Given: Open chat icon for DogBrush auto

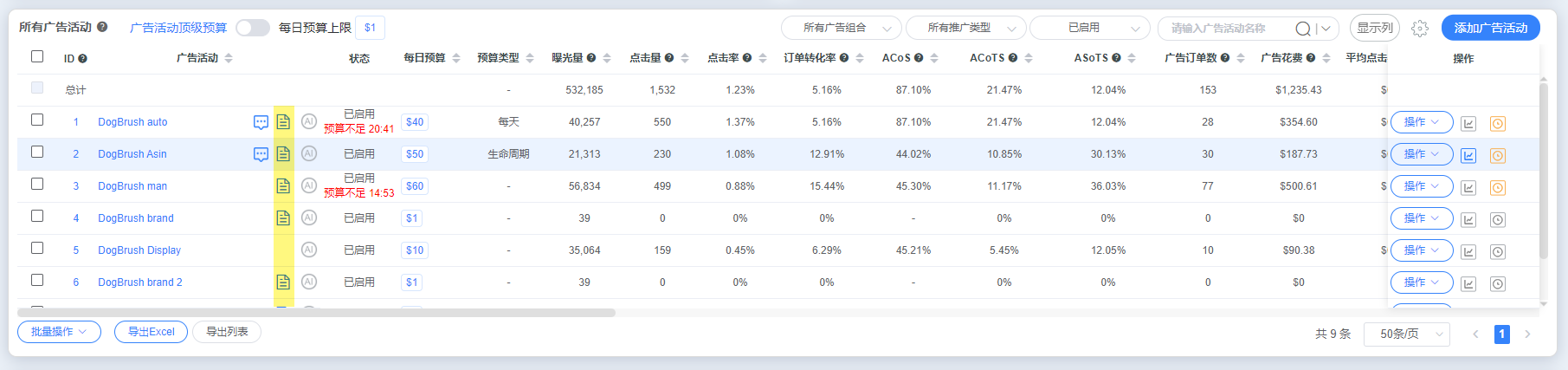Looking at the screenshot, I should click(261, 122).
